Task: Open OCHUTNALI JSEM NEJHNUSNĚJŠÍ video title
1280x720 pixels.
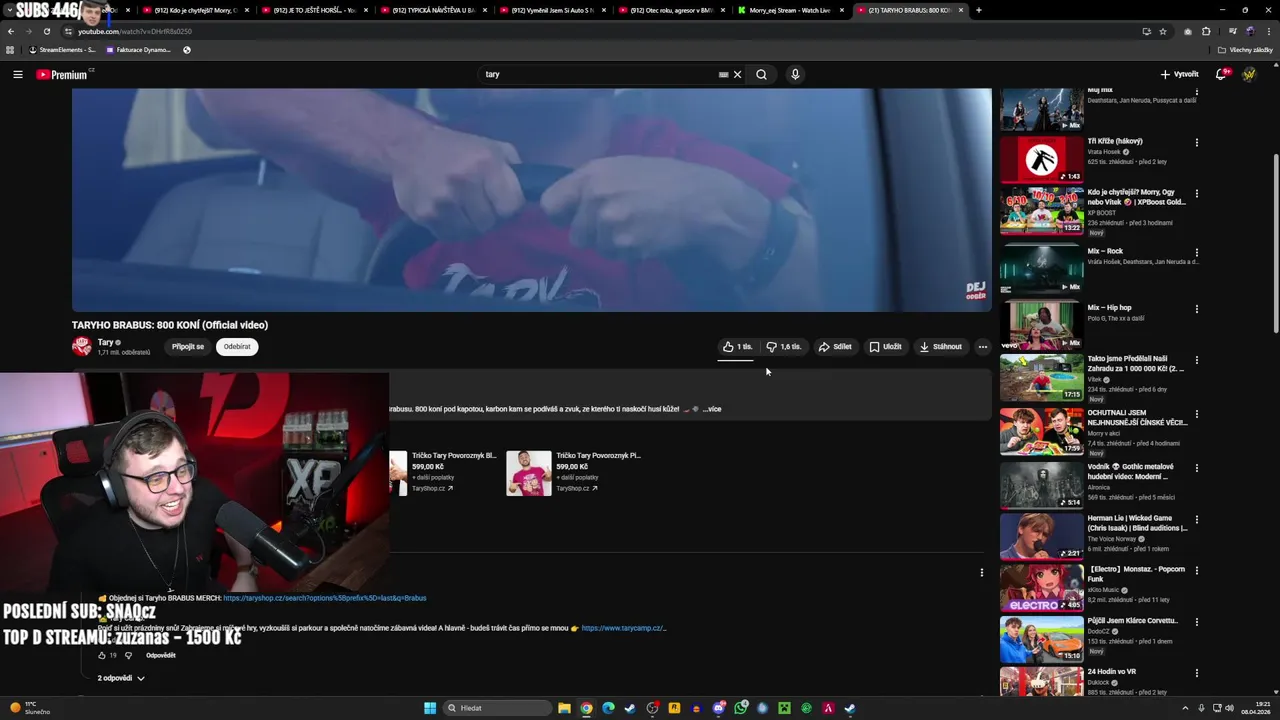Action: pyautogui.click(x=1137, y=417)
